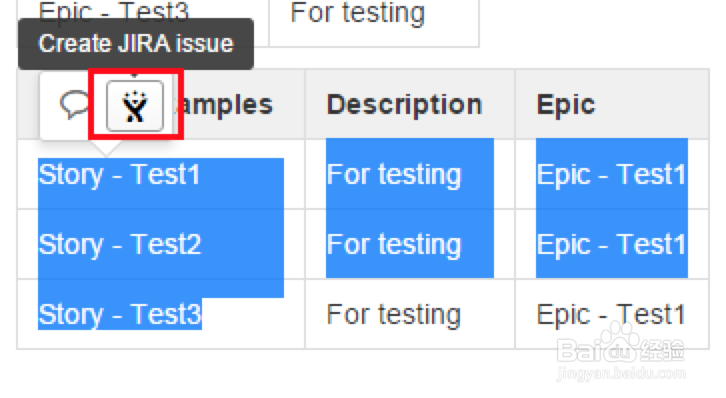Click the Create JIRA issue tooltip

pos(136,44)
